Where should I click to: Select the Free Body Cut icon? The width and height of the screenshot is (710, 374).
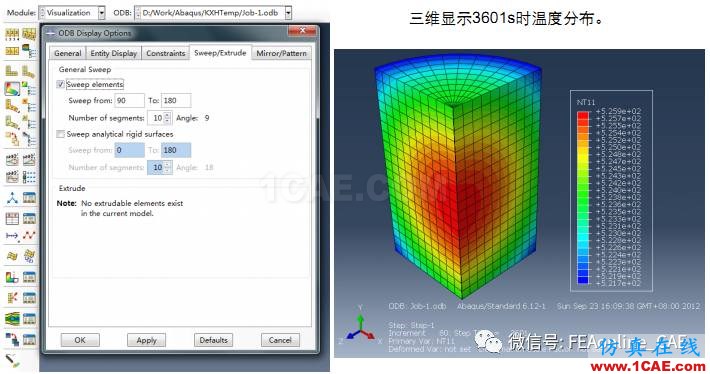(x=12, y=297)
